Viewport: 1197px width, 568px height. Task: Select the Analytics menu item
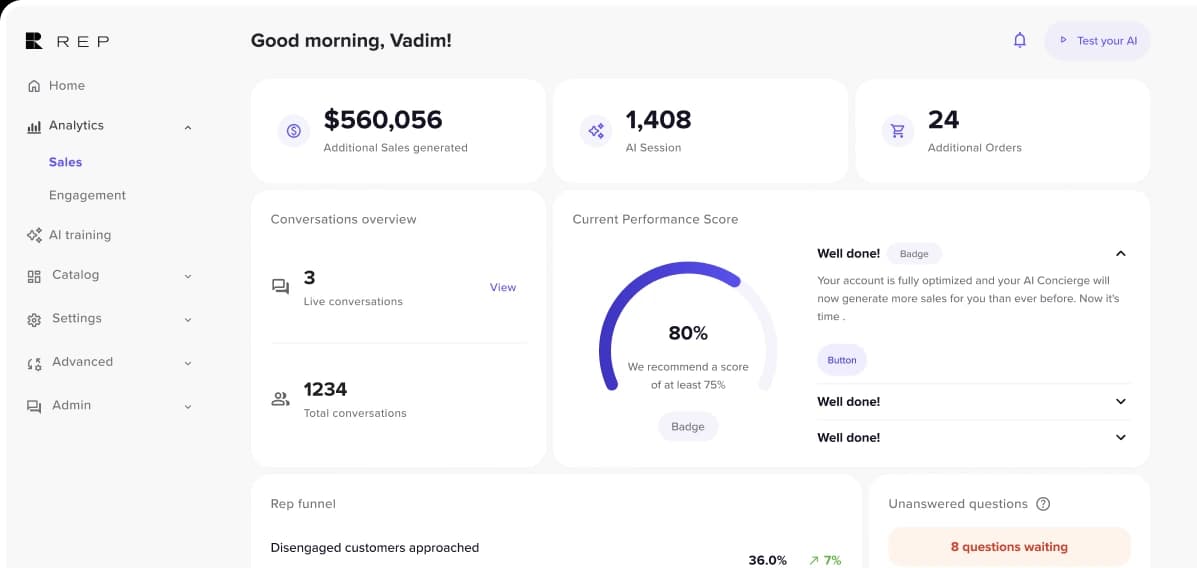[76, 125]
